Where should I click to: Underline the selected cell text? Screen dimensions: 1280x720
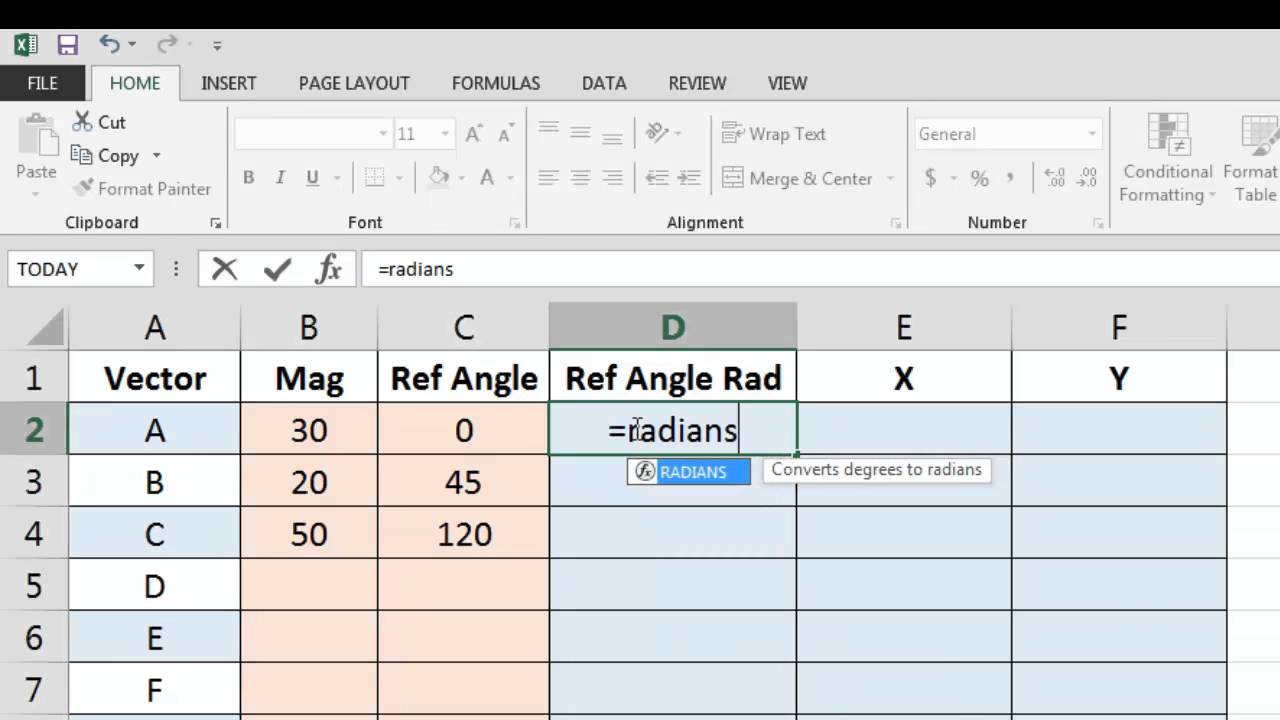[x=311, y=177]
